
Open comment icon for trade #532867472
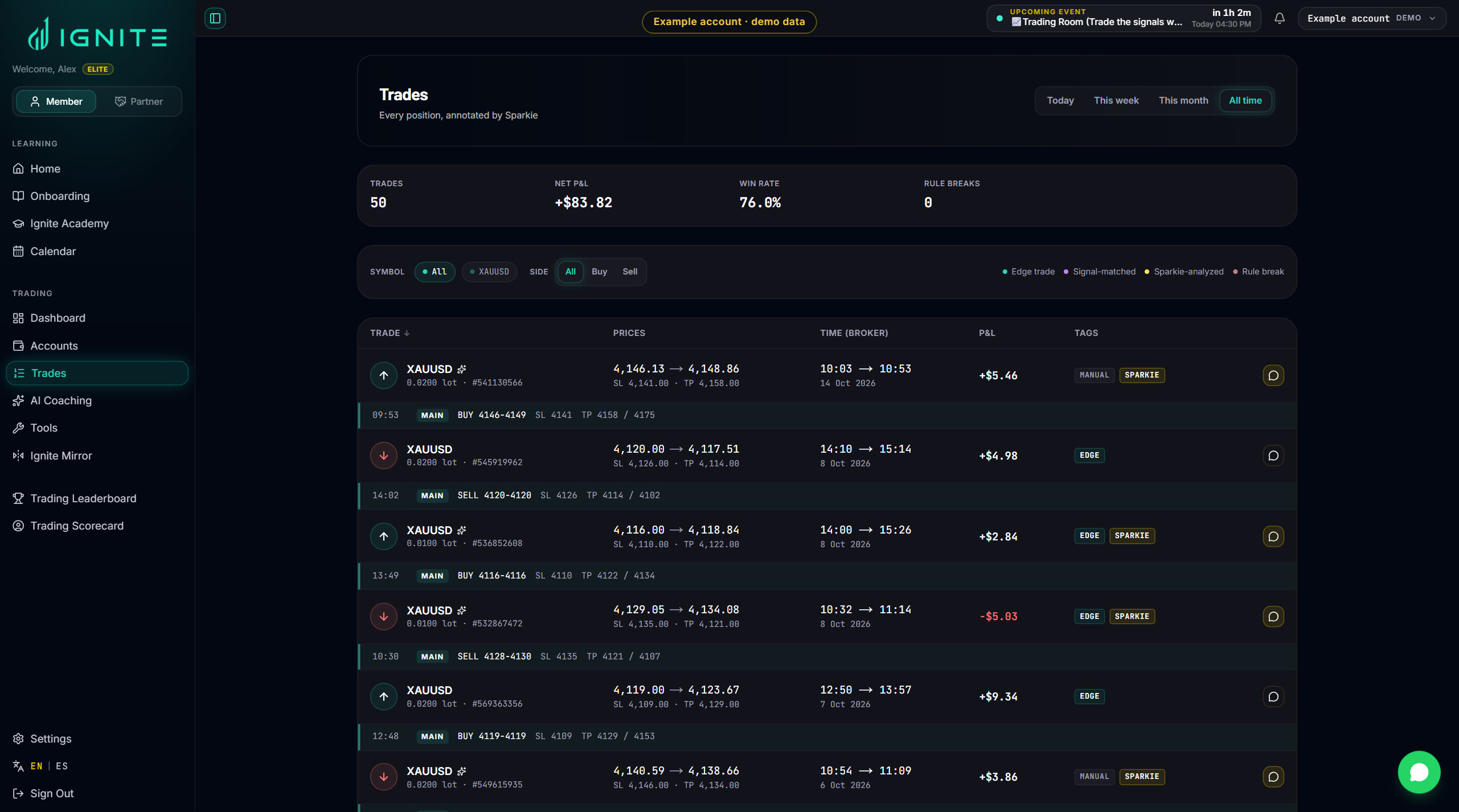pyautogui.click(x=1273, y=617)
